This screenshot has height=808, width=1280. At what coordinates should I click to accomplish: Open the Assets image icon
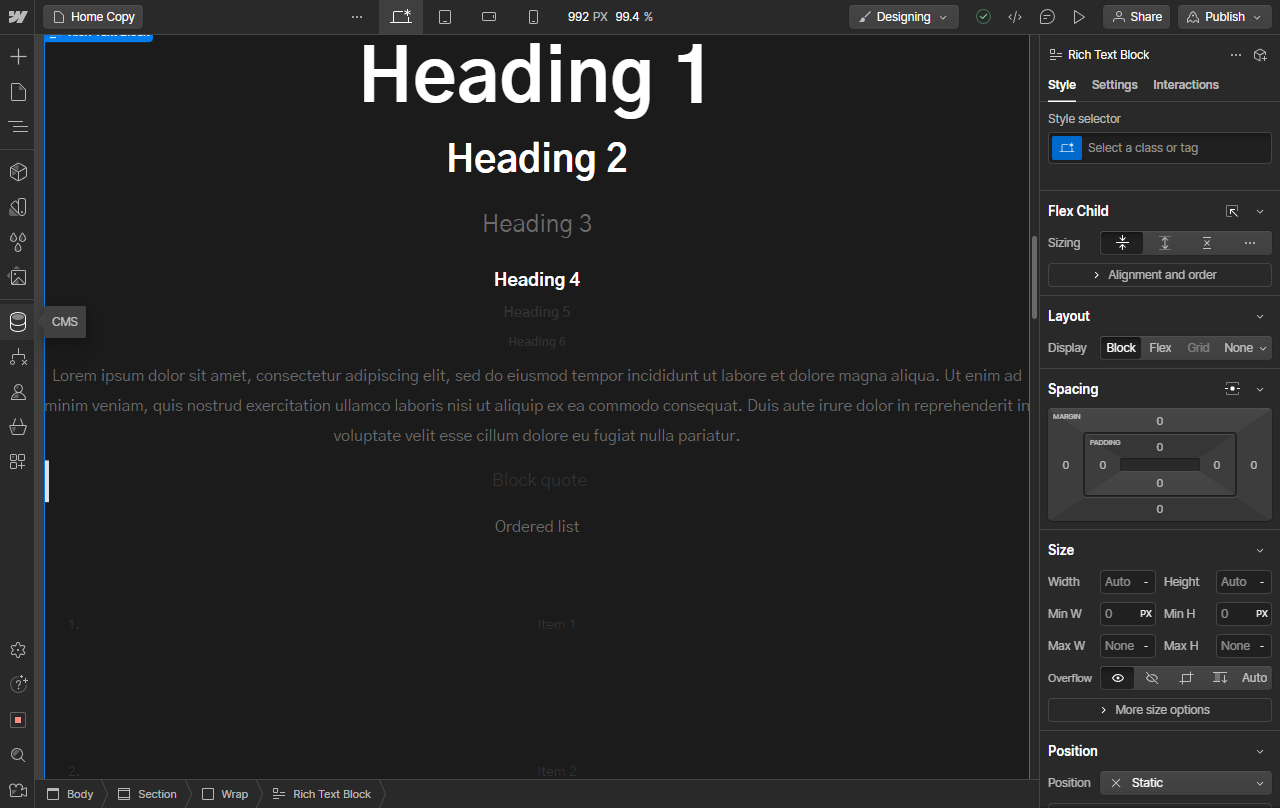[x=18, y=277]
